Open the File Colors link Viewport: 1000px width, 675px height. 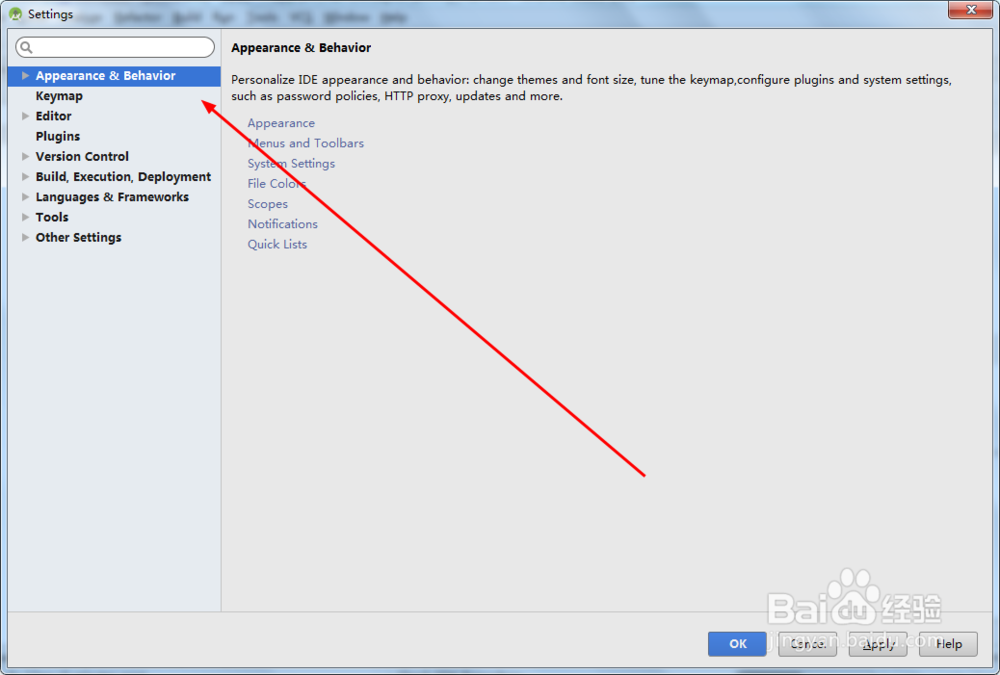277,184
